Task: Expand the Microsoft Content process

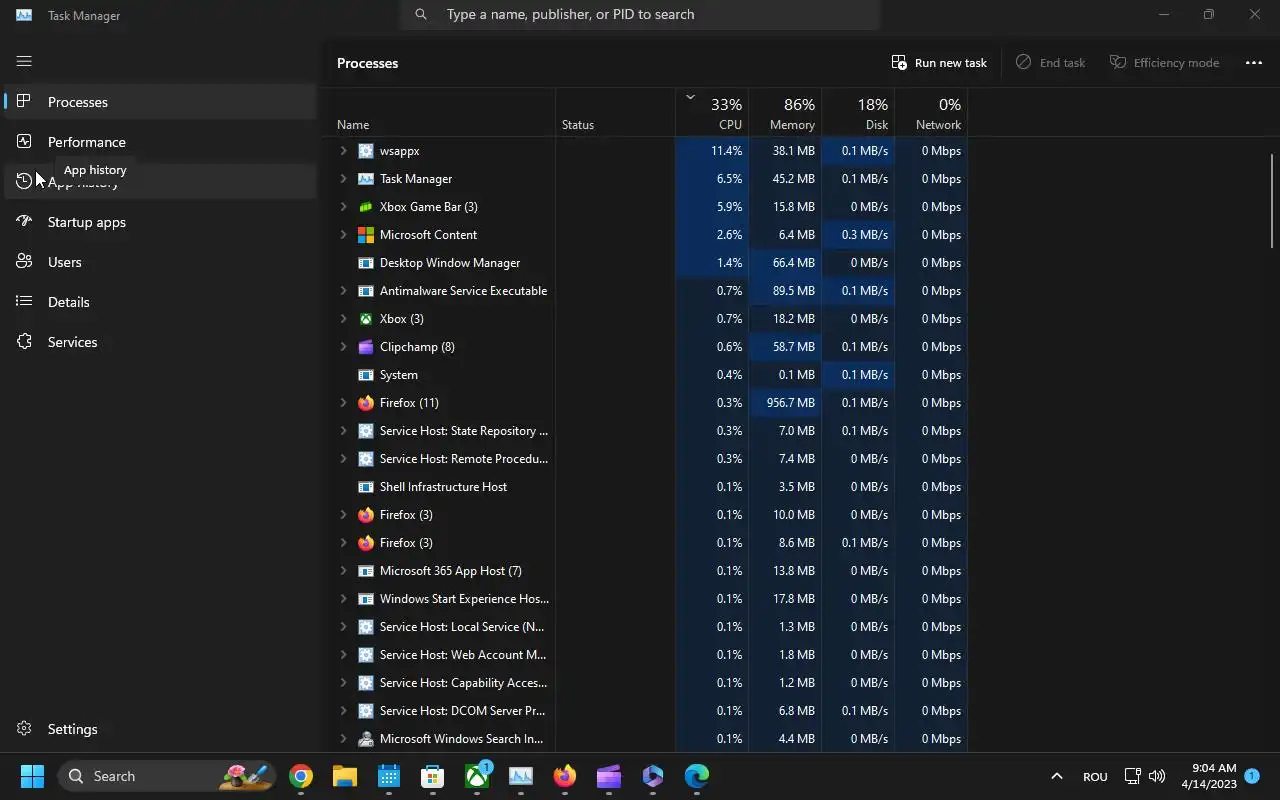Action: tap(343, 235)
